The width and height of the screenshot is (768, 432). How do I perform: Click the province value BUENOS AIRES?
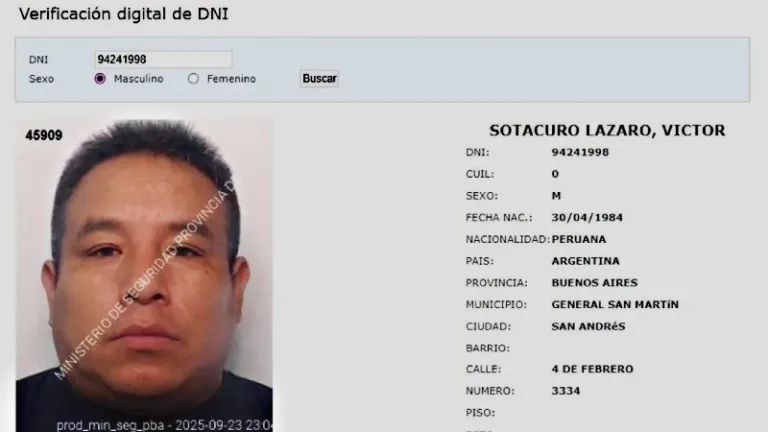click(x=595, y=283)
